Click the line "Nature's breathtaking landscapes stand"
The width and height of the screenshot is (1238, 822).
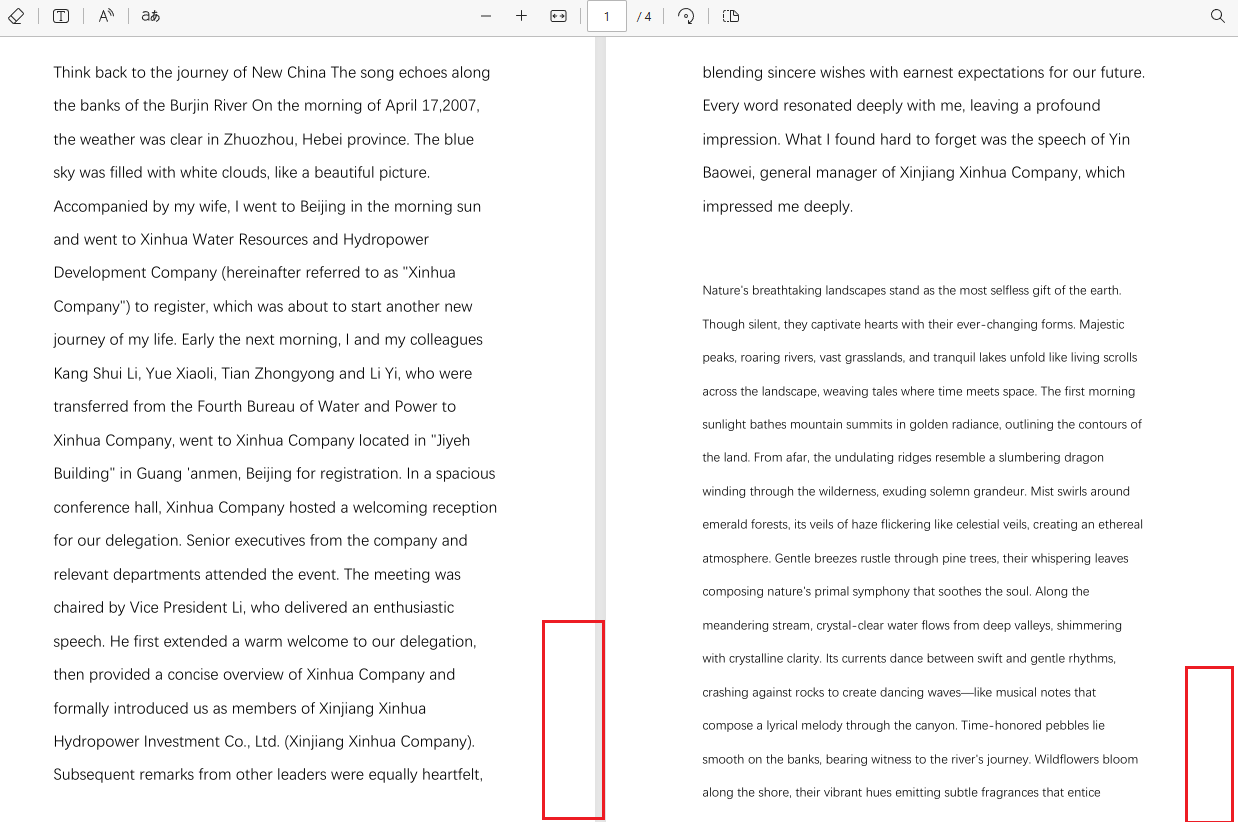point(912,290)
